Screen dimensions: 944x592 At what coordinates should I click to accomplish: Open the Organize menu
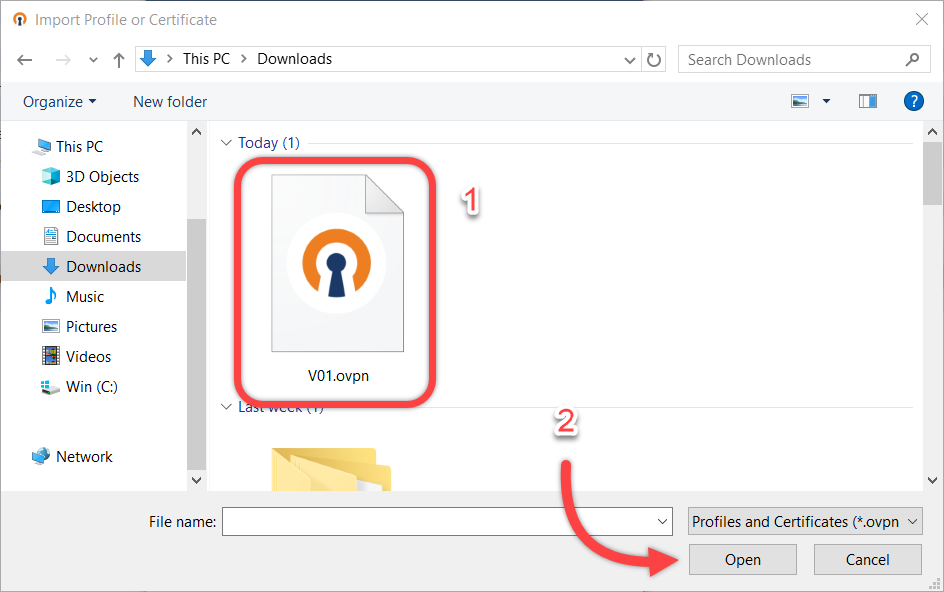tap(60, 102)
